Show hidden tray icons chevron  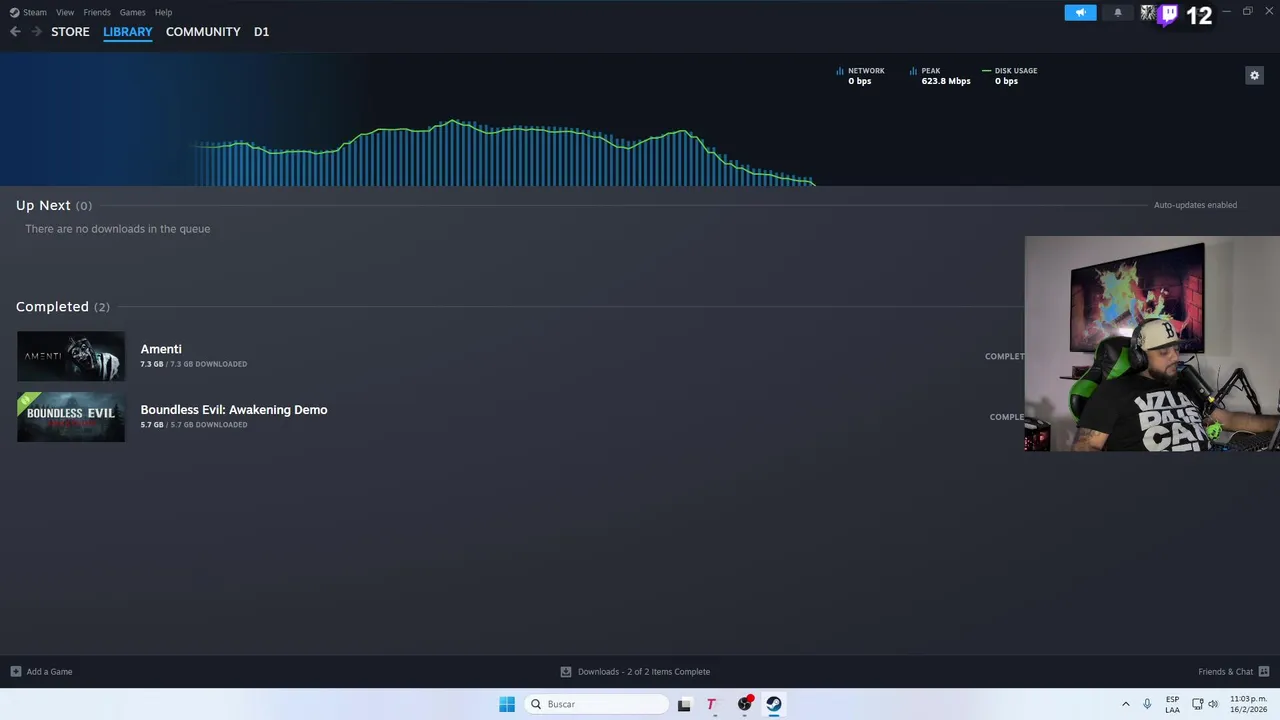pyautogui.click(x=1126, y=704)
